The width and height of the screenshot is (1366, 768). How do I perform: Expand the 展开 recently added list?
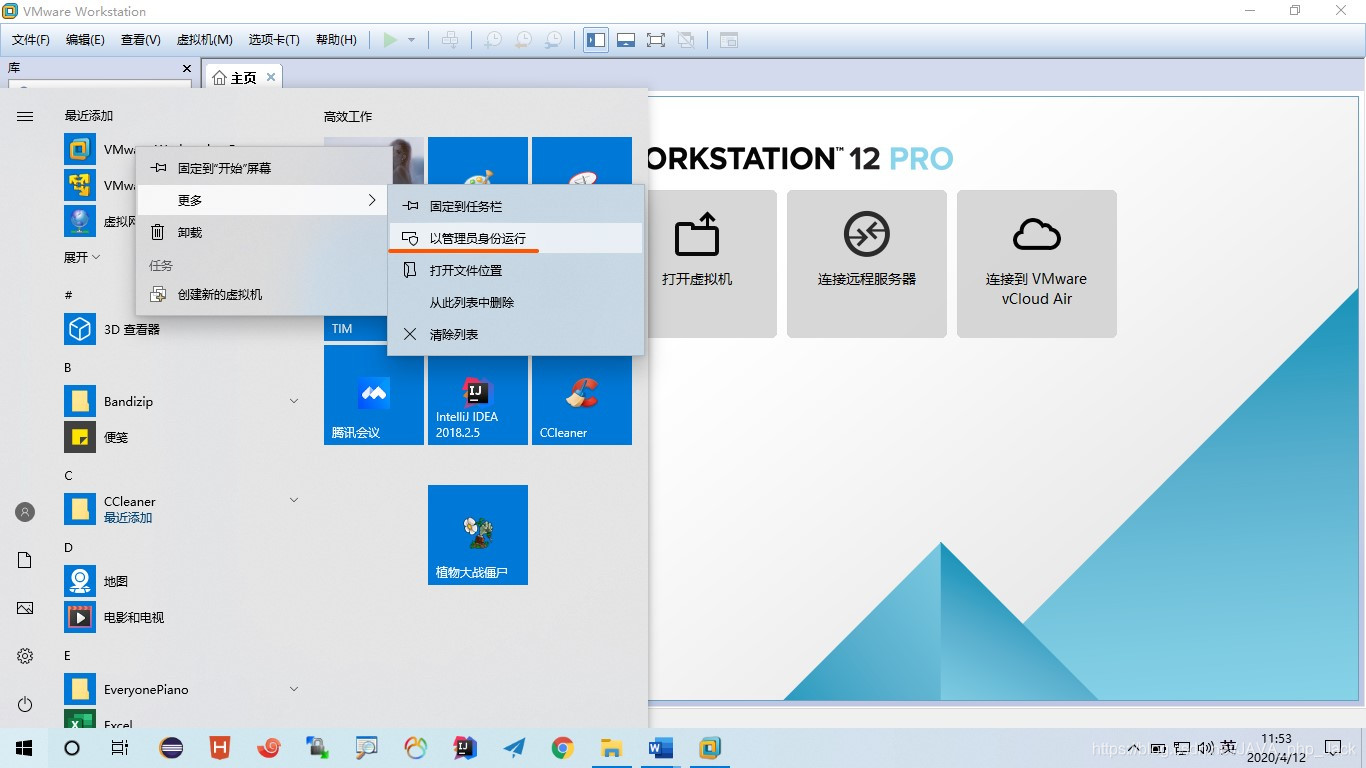click(82, 257)
